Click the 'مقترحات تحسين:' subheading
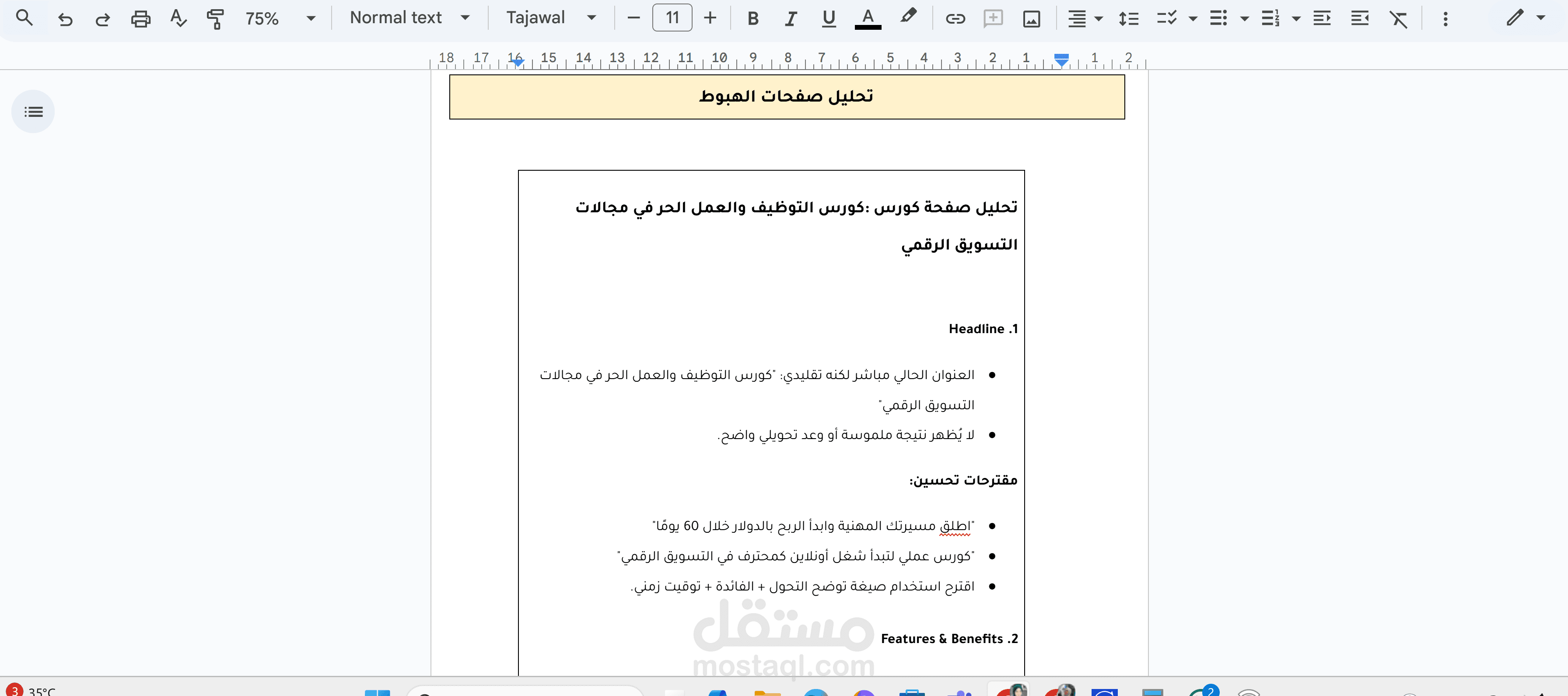 pos(963,480)
